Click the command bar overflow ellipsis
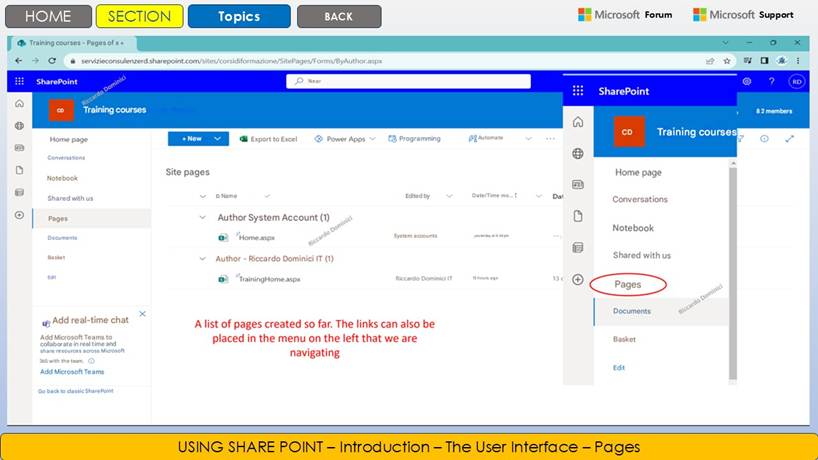This screenshot has width=818, height=460. click(x=550, y=139)
